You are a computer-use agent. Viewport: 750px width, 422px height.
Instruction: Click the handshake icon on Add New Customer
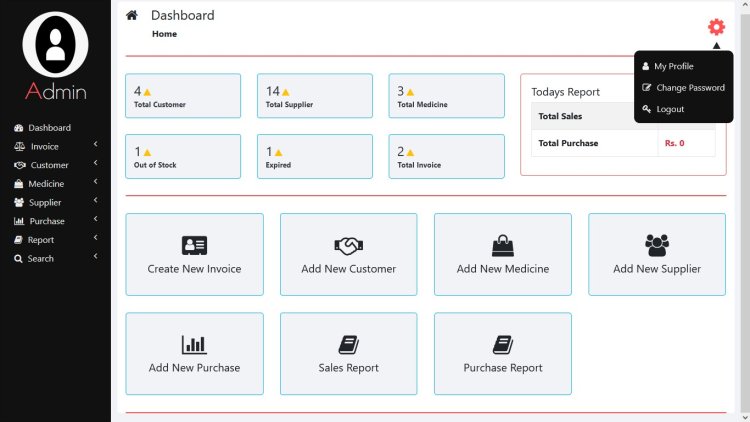coord(348,246)
